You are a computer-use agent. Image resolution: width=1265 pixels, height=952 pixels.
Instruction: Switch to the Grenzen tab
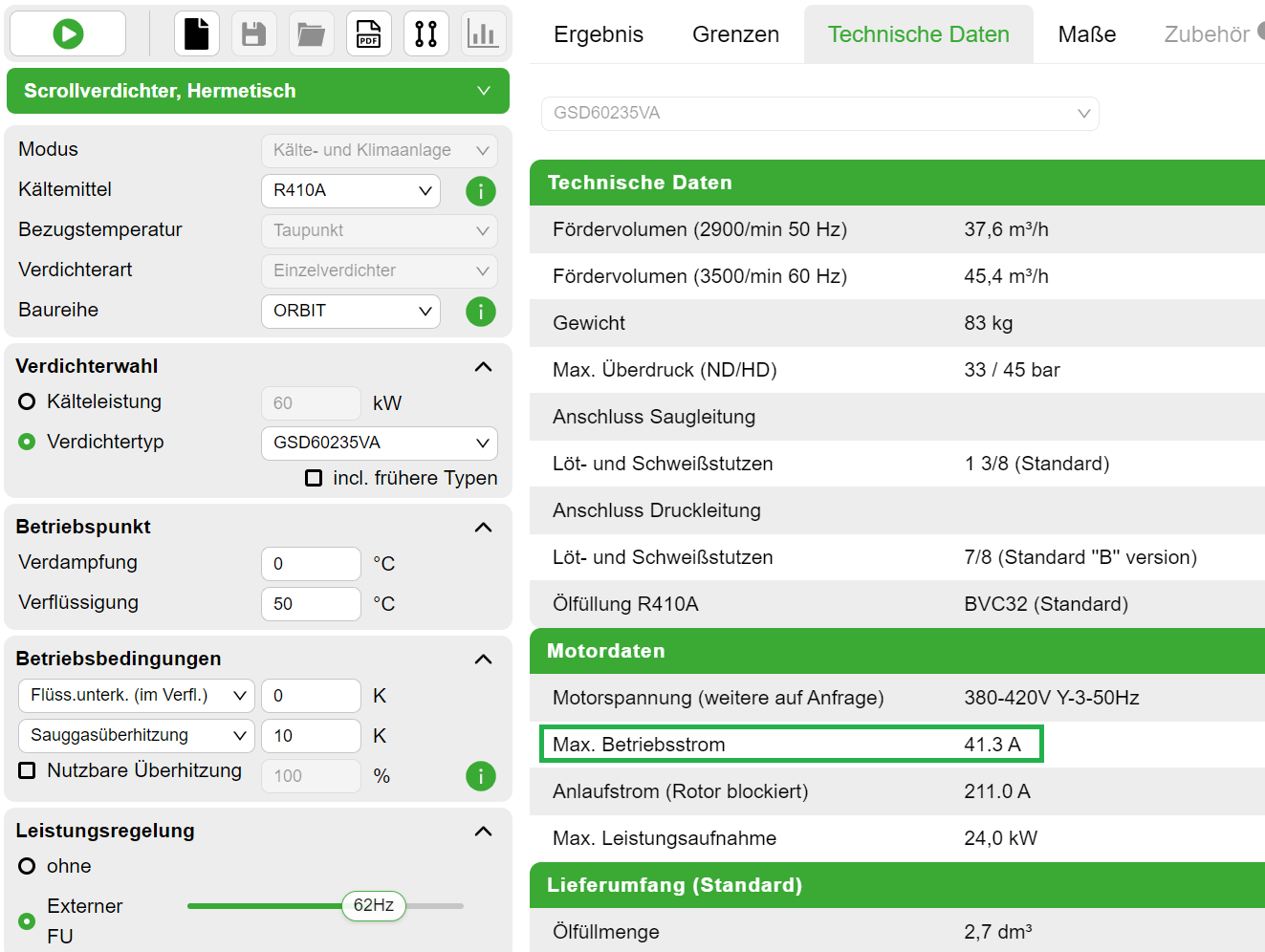click(734, 33)
